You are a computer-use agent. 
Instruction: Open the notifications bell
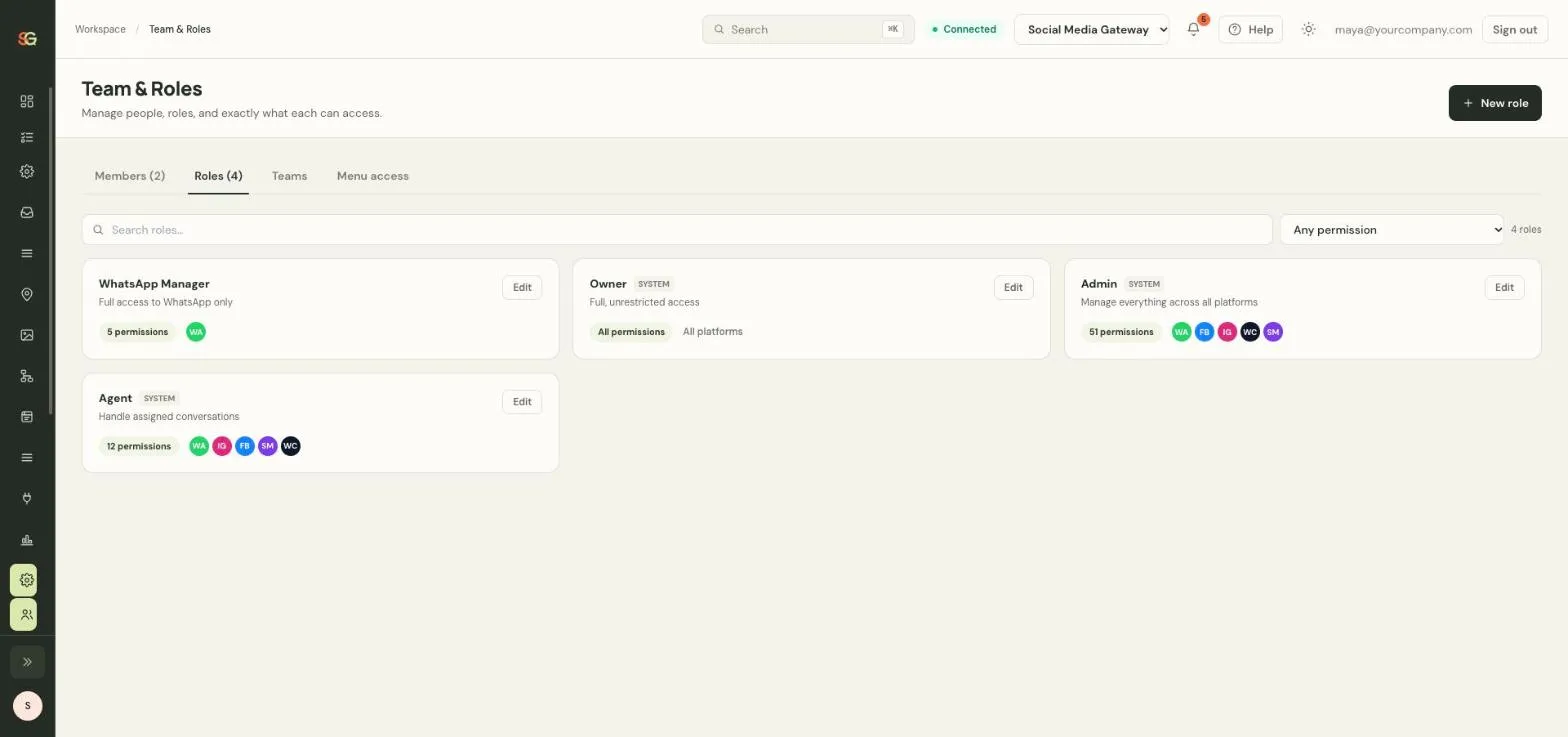click(x=1193, y=29)
